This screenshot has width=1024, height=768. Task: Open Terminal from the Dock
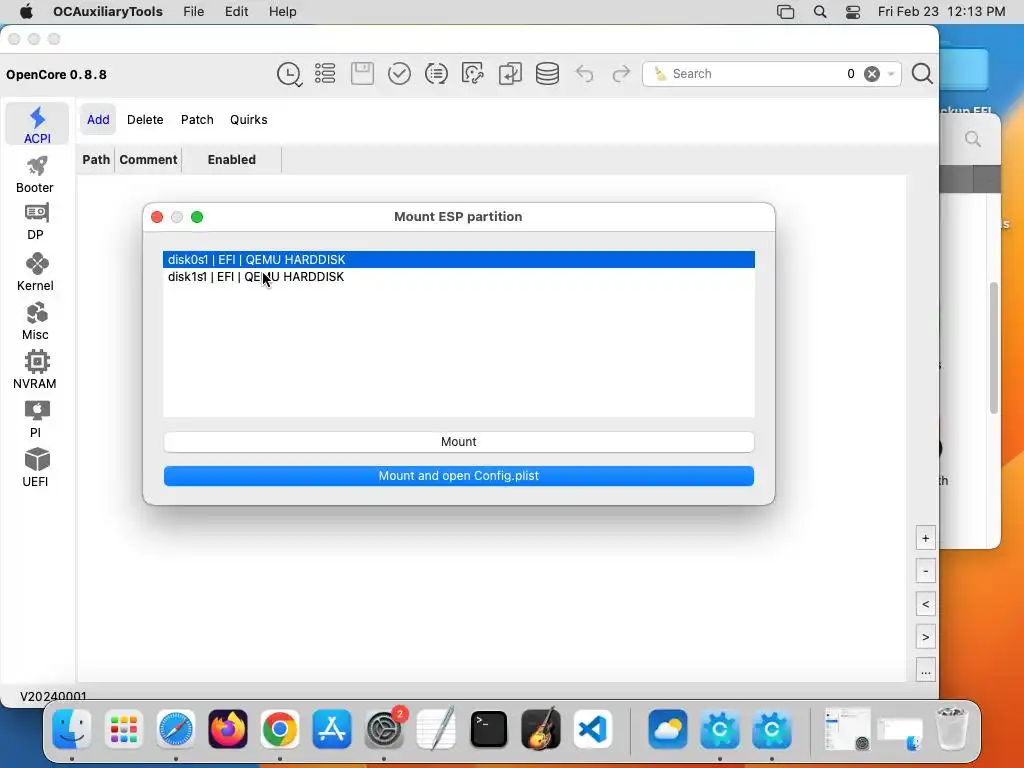tap(488, 729)
